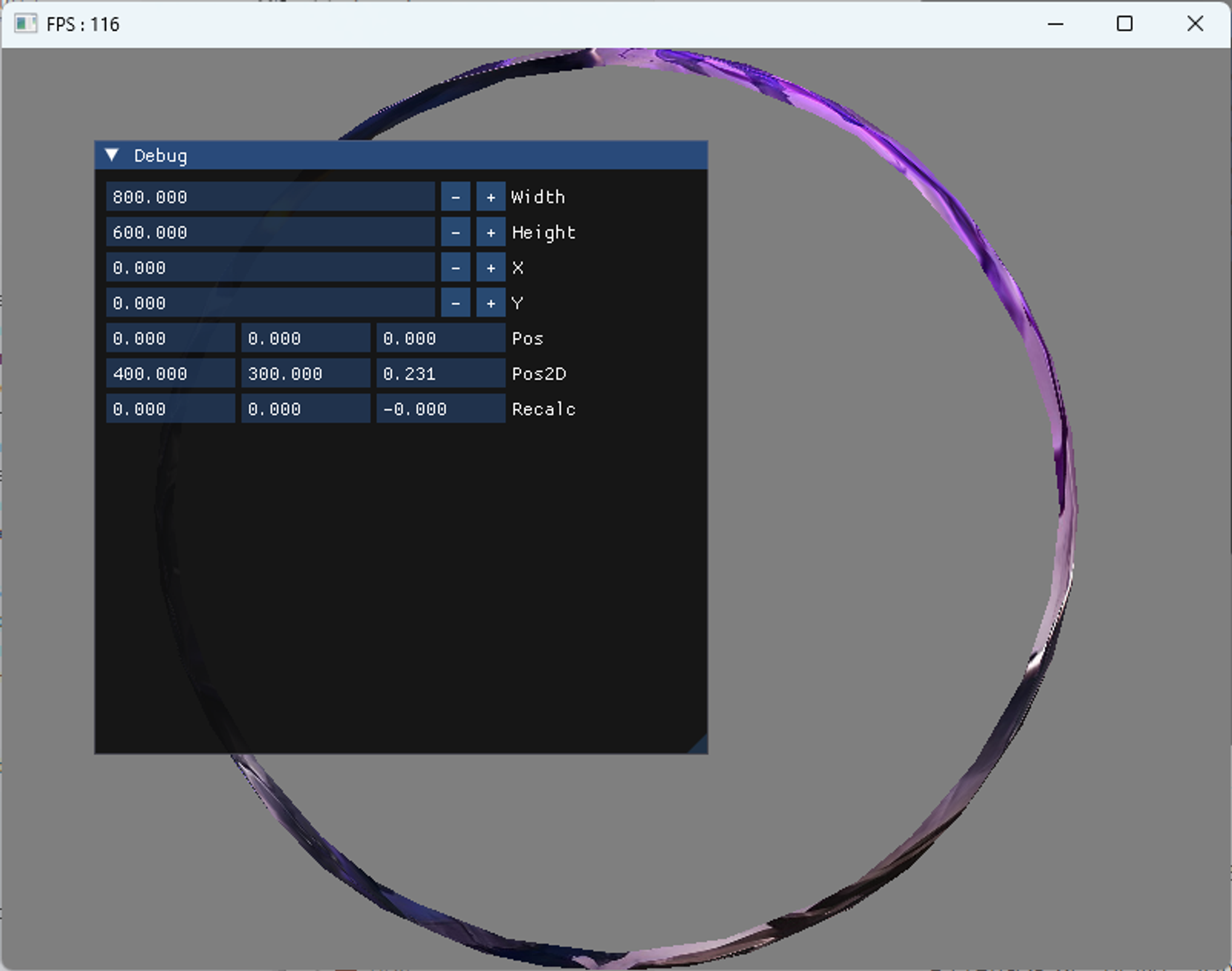Decrease Height with minus button
Viewport: 1232px width, 971px height.
[x=455, y=232]
